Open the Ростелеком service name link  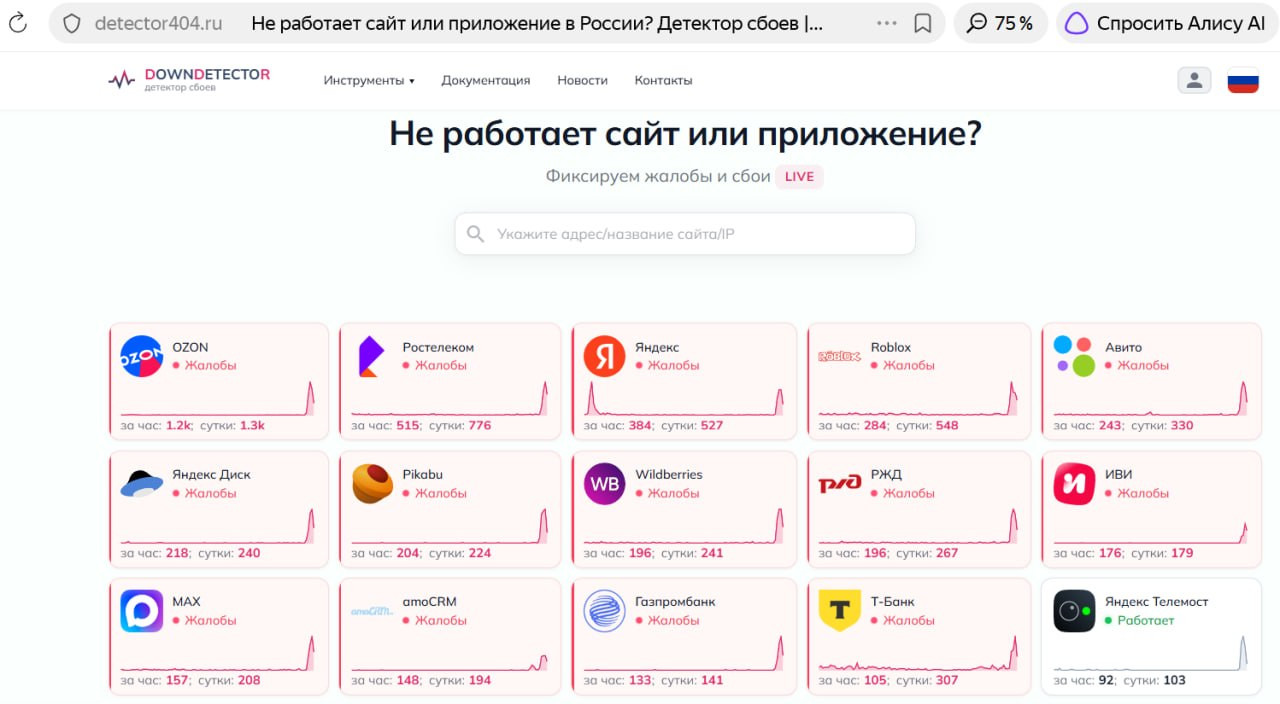pyautogui.click(x=438, y=347)
